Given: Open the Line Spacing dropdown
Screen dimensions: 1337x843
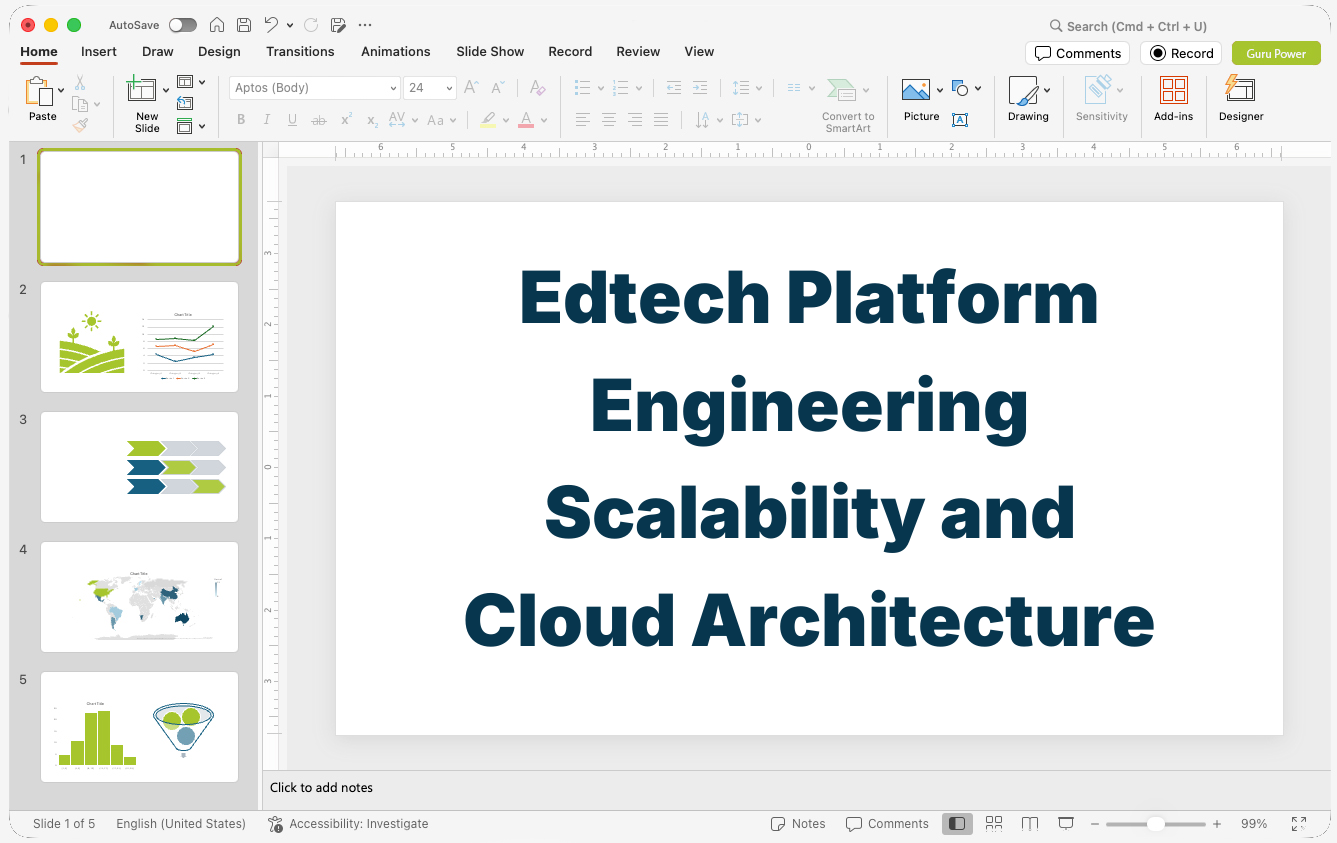Looking at the screenshot, I should 747,88.
